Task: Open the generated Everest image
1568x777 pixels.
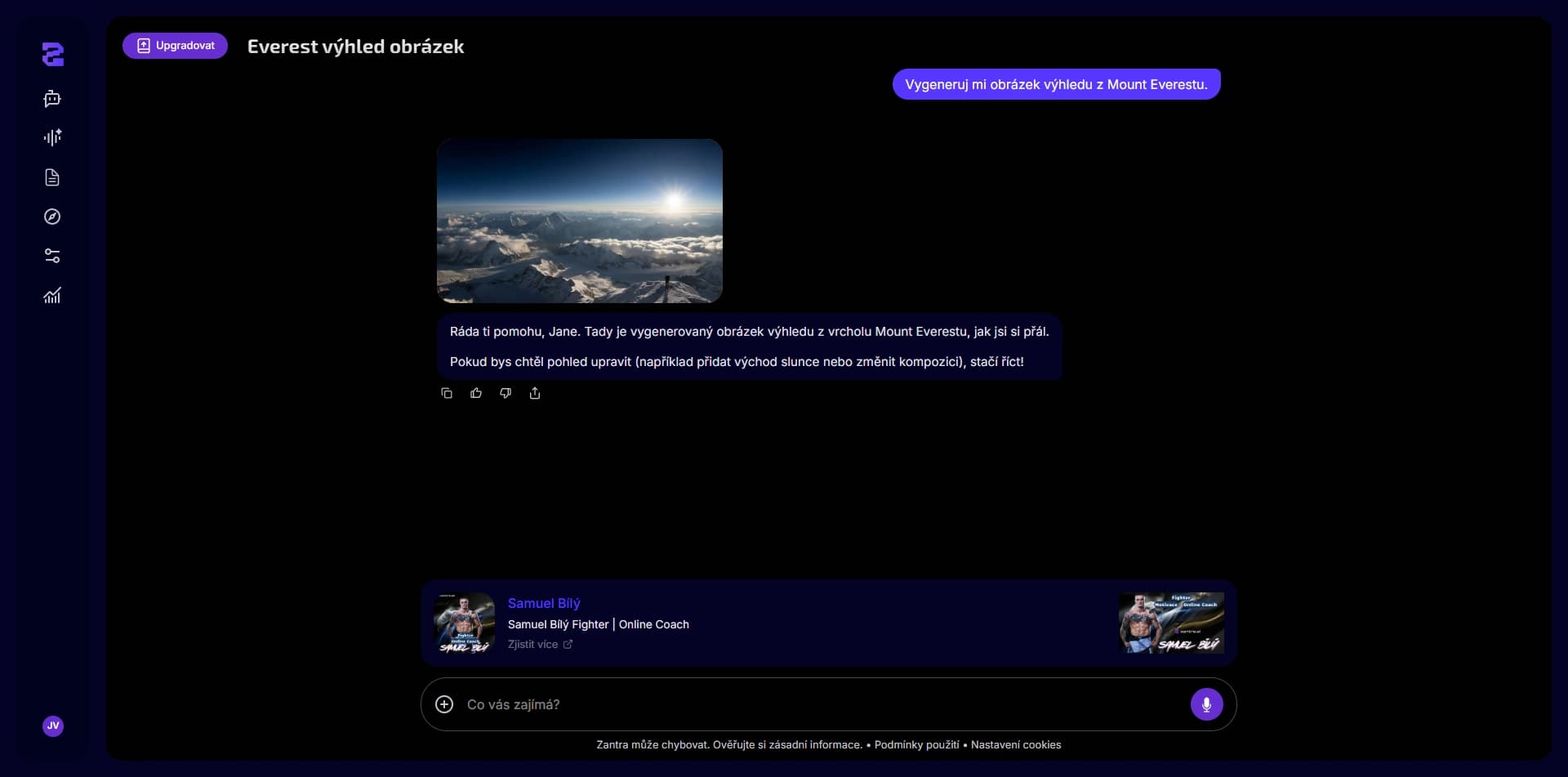Action: (x=580, y=221)
